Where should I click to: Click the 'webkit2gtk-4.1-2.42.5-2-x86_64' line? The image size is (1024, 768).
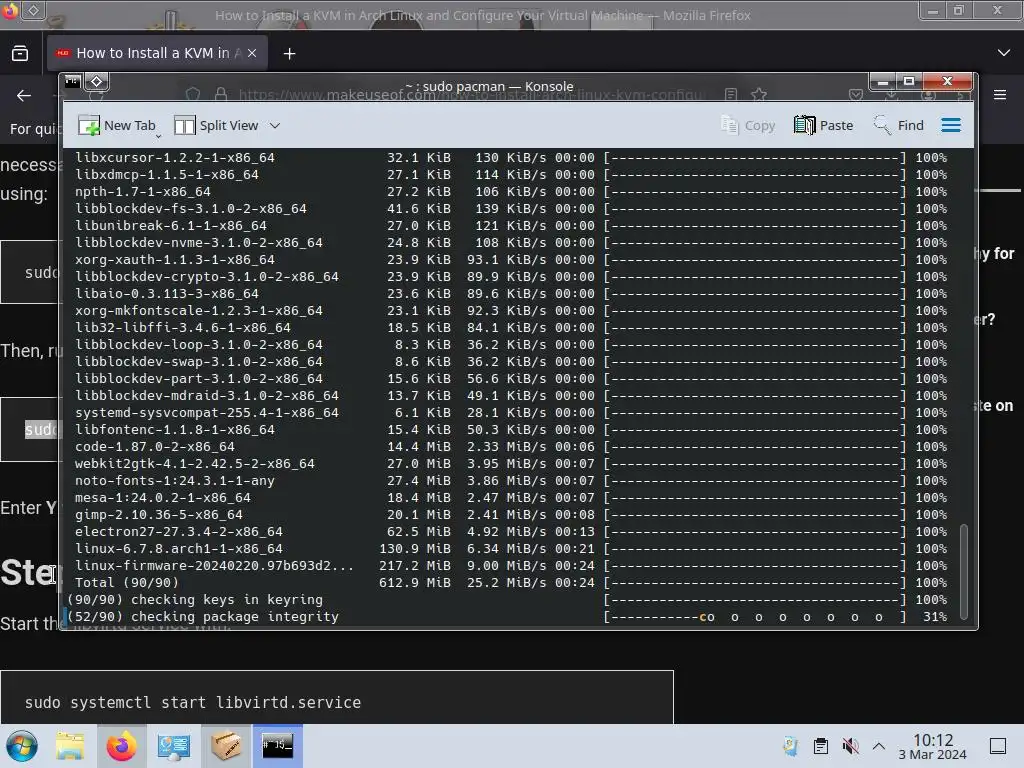point(511,464)
